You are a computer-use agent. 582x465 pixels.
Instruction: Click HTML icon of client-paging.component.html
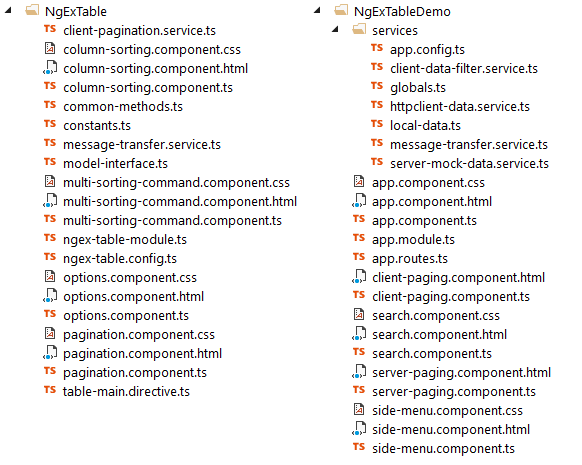(x=359, y=276)
